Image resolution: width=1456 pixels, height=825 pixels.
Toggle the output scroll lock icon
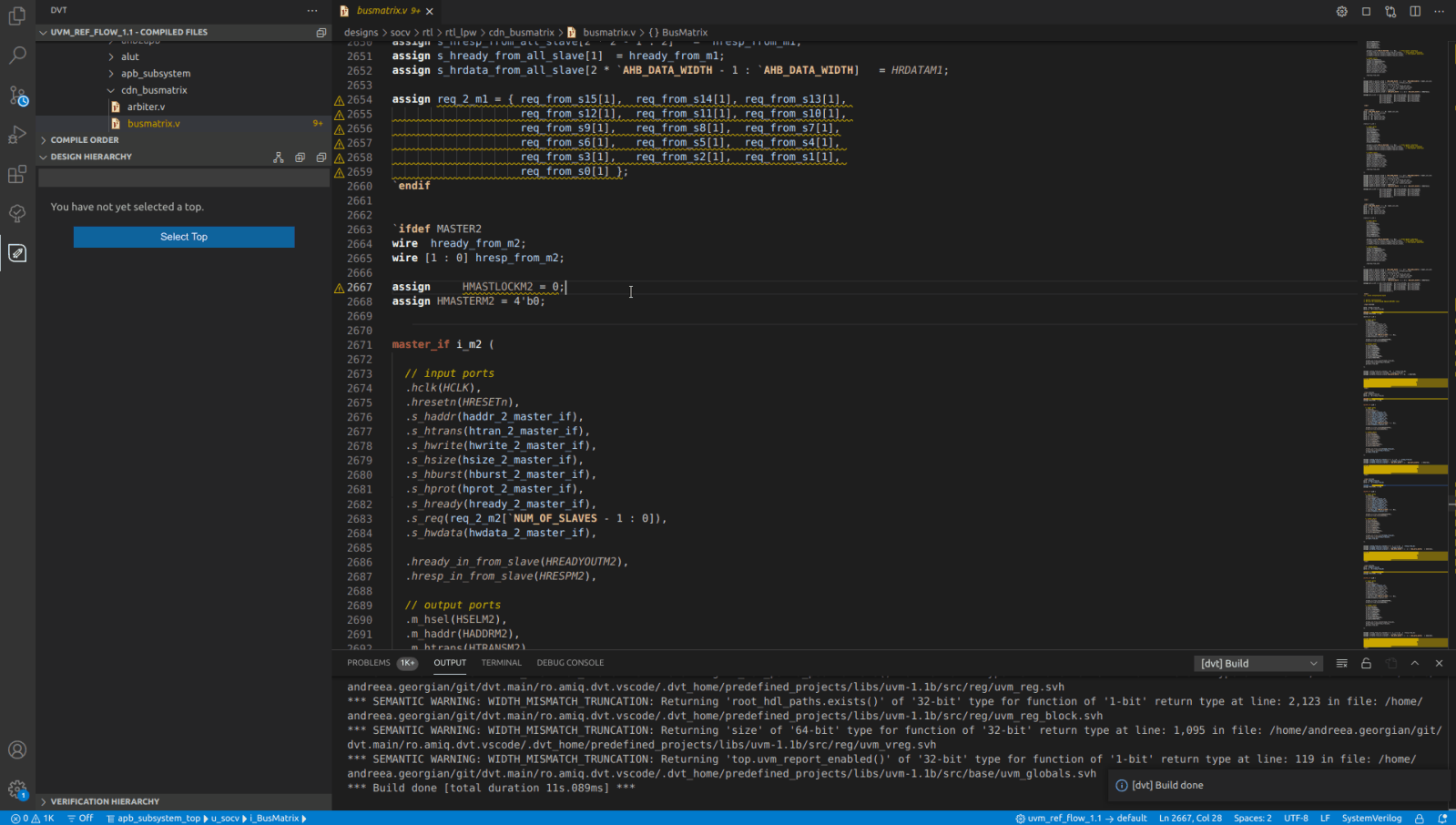[1366, 664]
